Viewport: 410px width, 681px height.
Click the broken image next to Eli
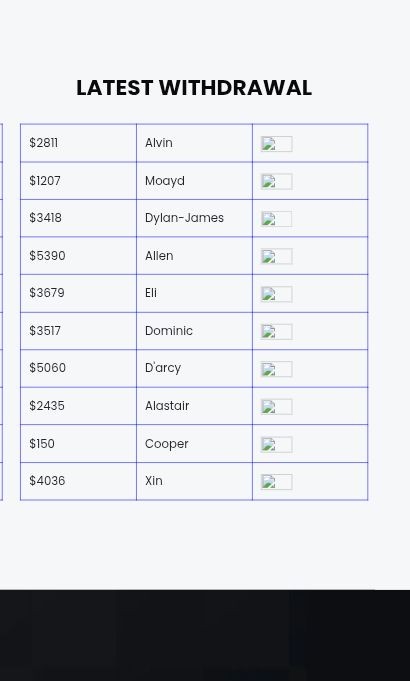[277, 294]
